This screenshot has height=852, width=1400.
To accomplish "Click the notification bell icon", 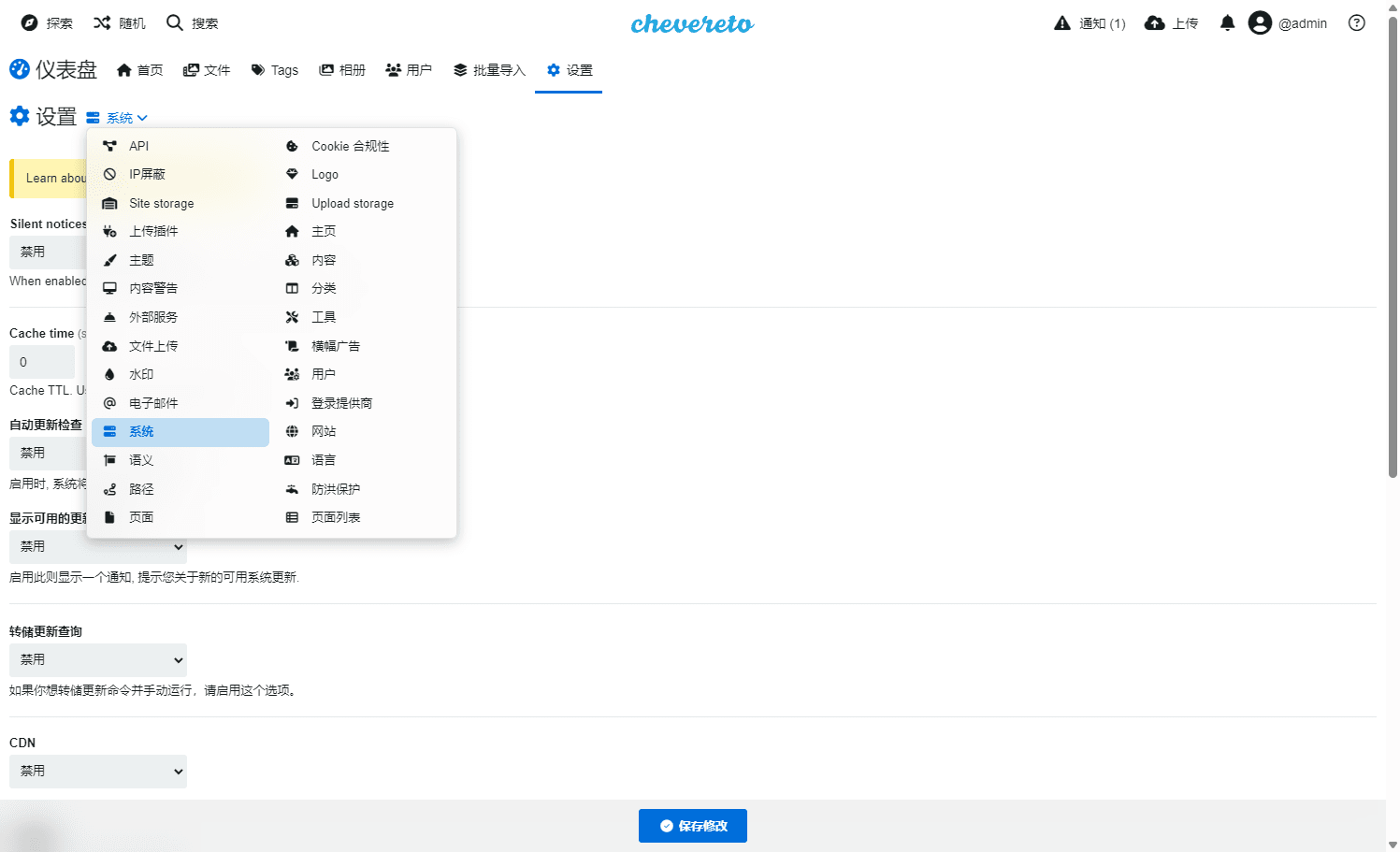I will [x=1227, y=23].
